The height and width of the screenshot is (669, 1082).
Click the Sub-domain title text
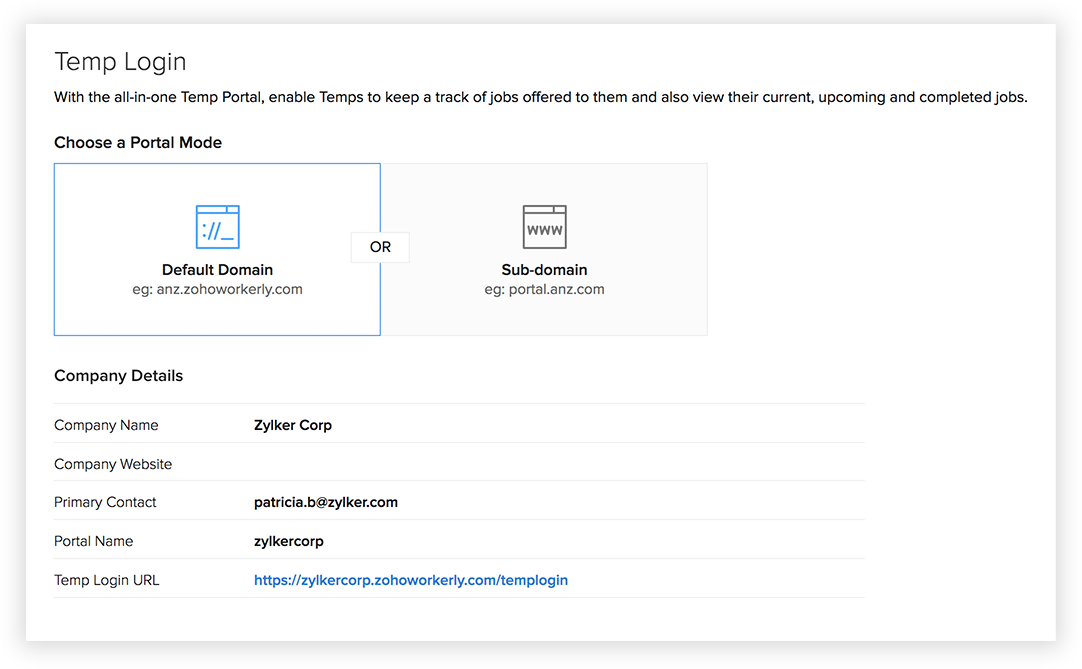[544, 270]
